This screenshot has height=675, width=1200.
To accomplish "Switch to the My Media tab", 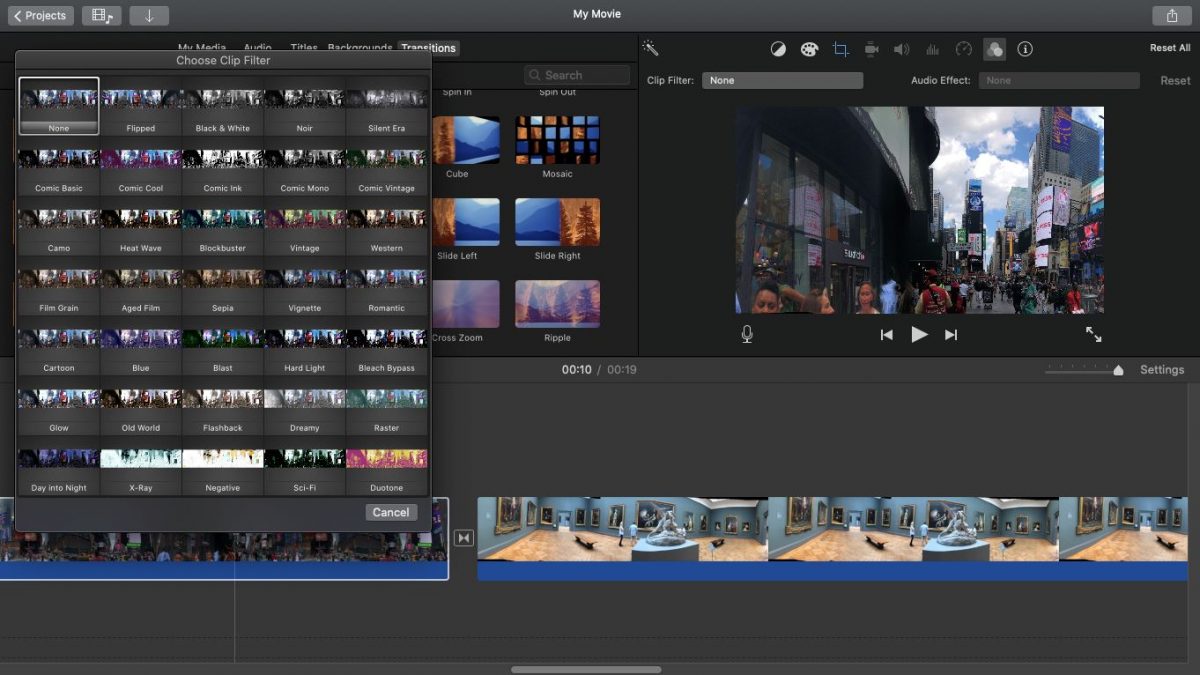I will click(203, 48).
